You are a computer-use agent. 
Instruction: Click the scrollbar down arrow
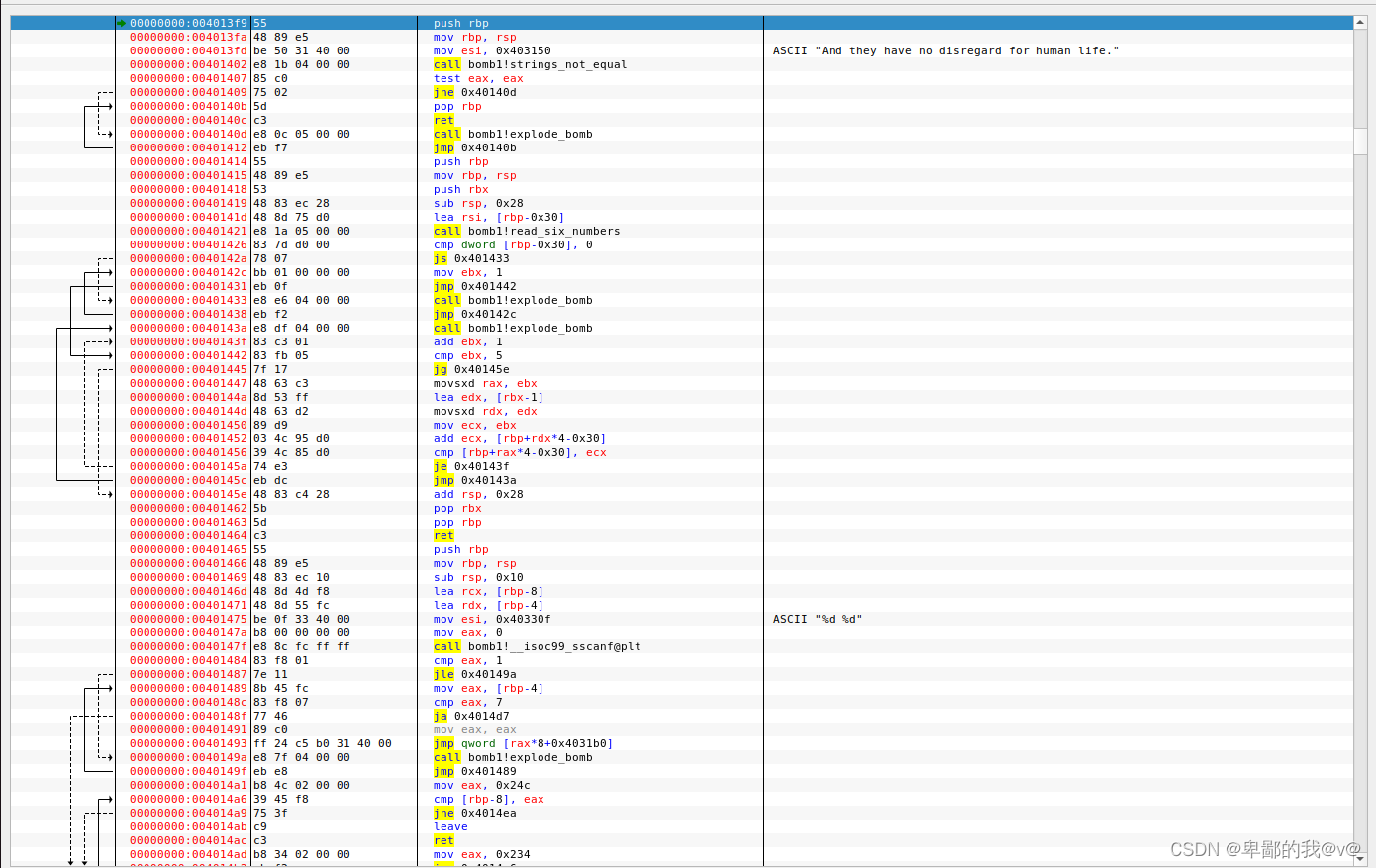coord(1360,860)
